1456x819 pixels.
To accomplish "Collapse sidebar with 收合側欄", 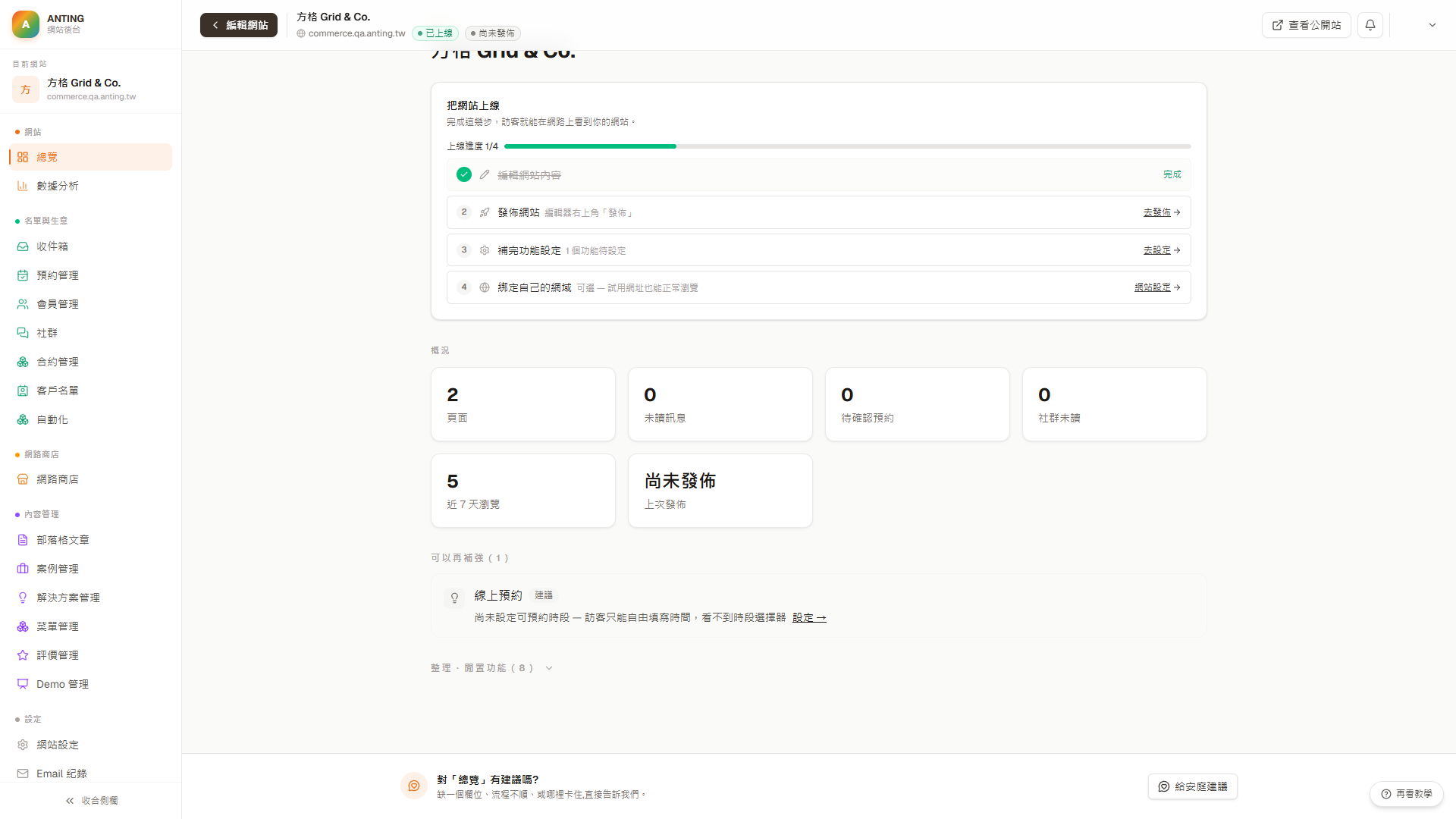I will (x=91, y=801).
